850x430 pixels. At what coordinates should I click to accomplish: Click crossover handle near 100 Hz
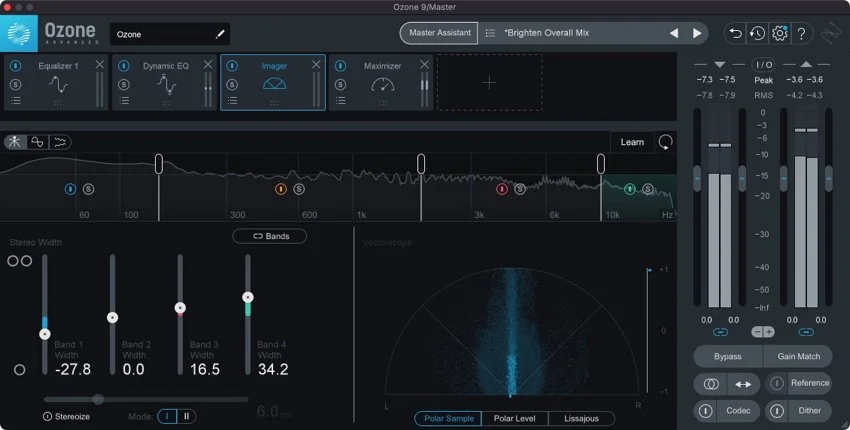[x=159, y=164]
